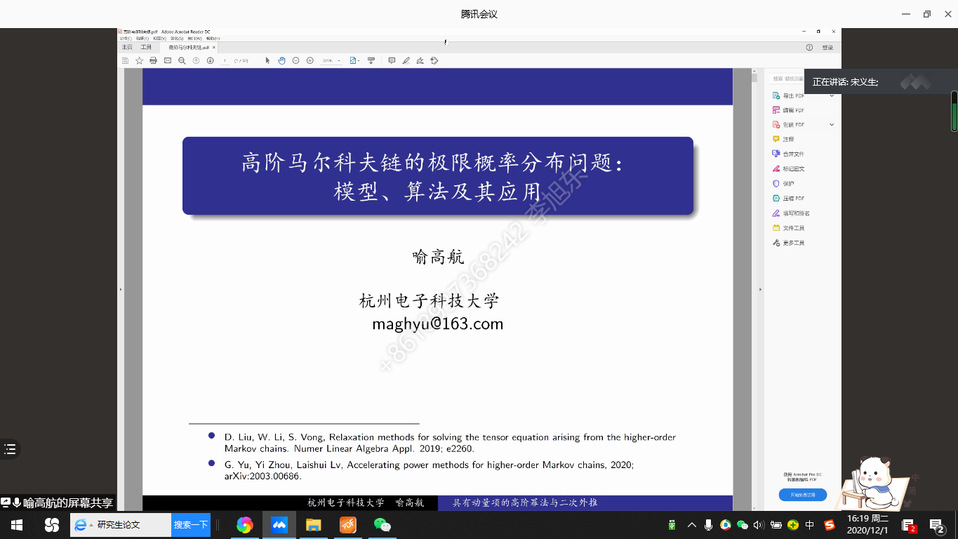The image size is (958, 539).
Task: Click the print icon in Acrobat toolbar
Action: tap(153, 61)
